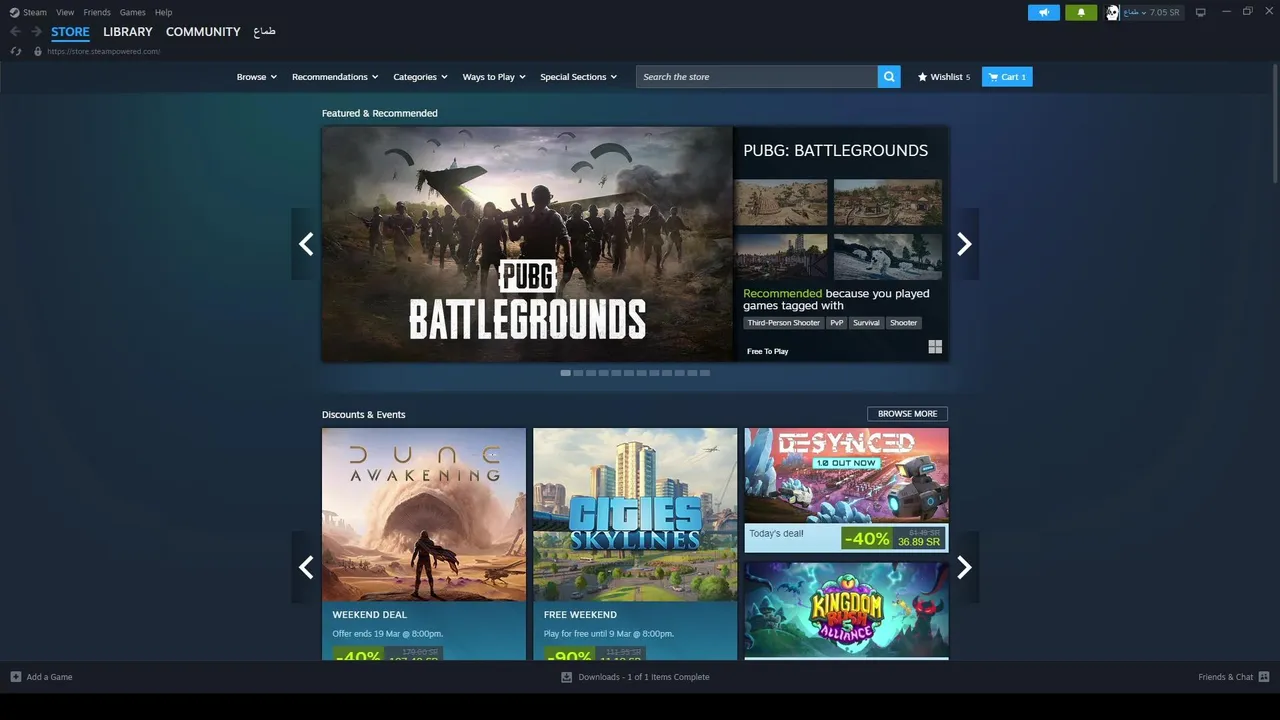Screen dimensions: 1280x720
Task: Click the Wishlist star icon
Action: [x=922, y=77]
